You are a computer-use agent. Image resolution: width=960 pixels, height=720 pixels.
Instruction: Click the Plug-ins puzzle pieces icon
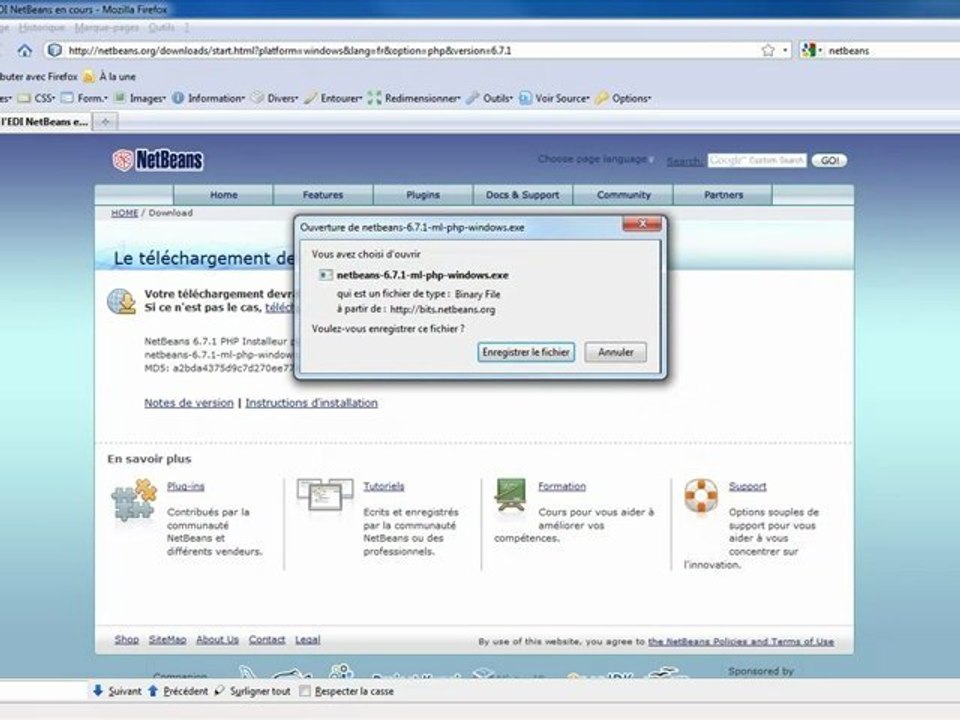coord(135,500)
